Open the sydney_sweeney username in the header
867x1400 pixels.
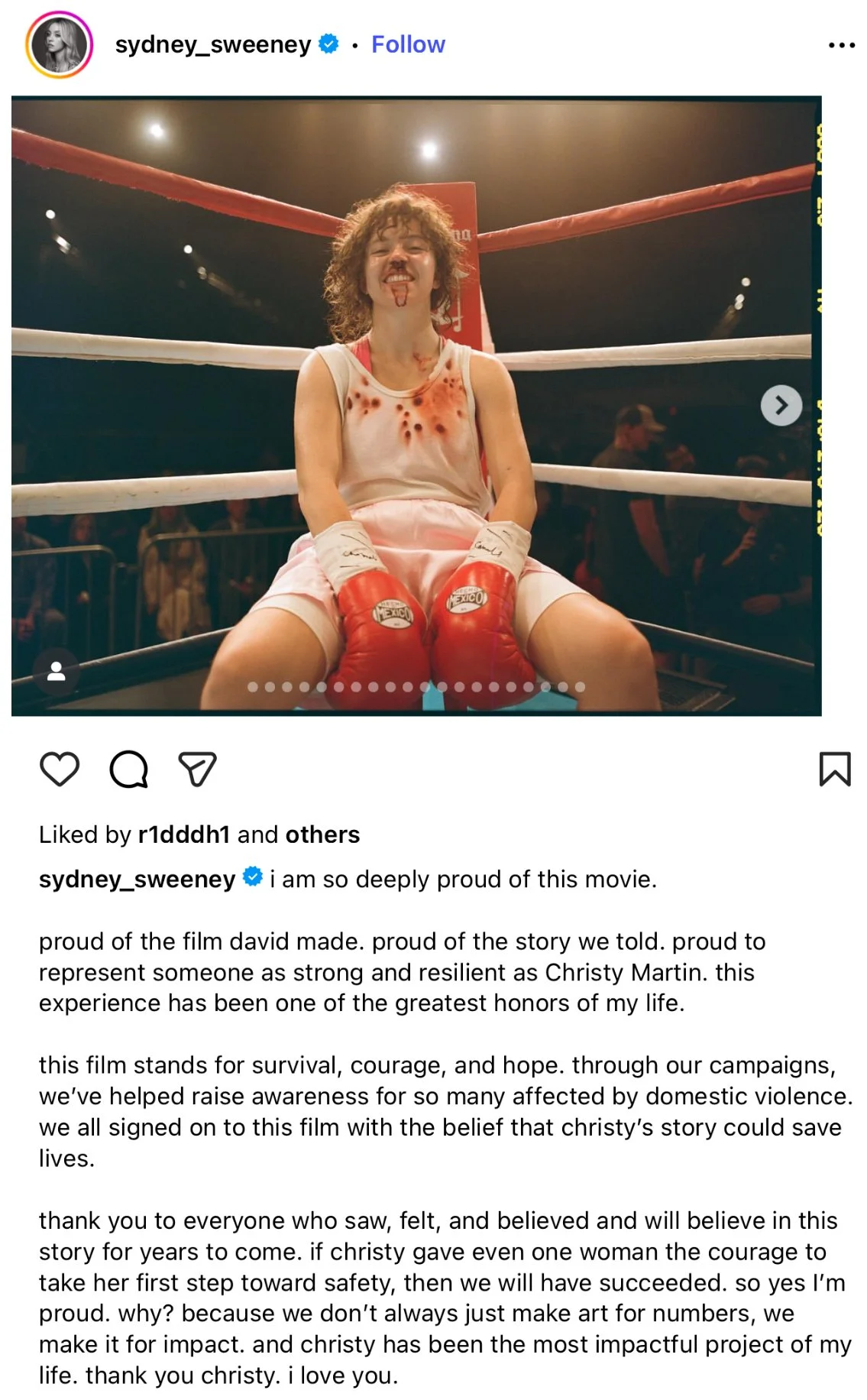(213, 44)
